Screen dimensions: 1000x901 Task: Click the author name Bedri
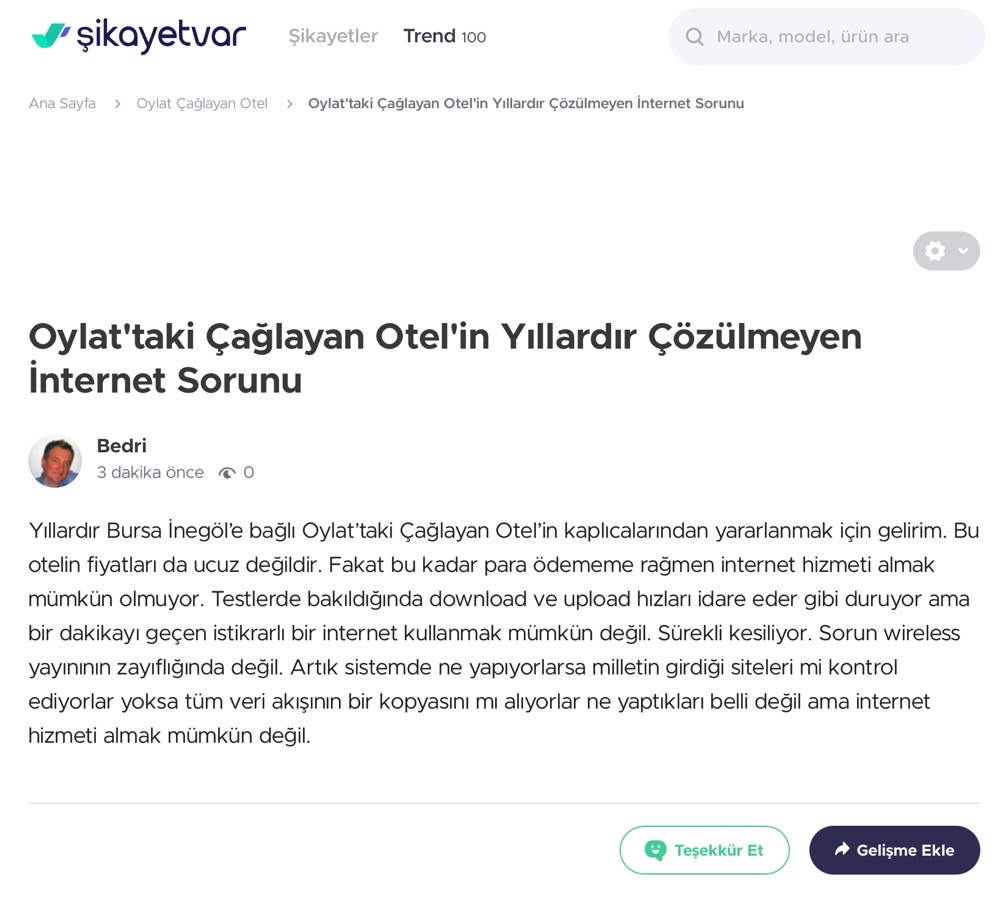coord(121,446)
